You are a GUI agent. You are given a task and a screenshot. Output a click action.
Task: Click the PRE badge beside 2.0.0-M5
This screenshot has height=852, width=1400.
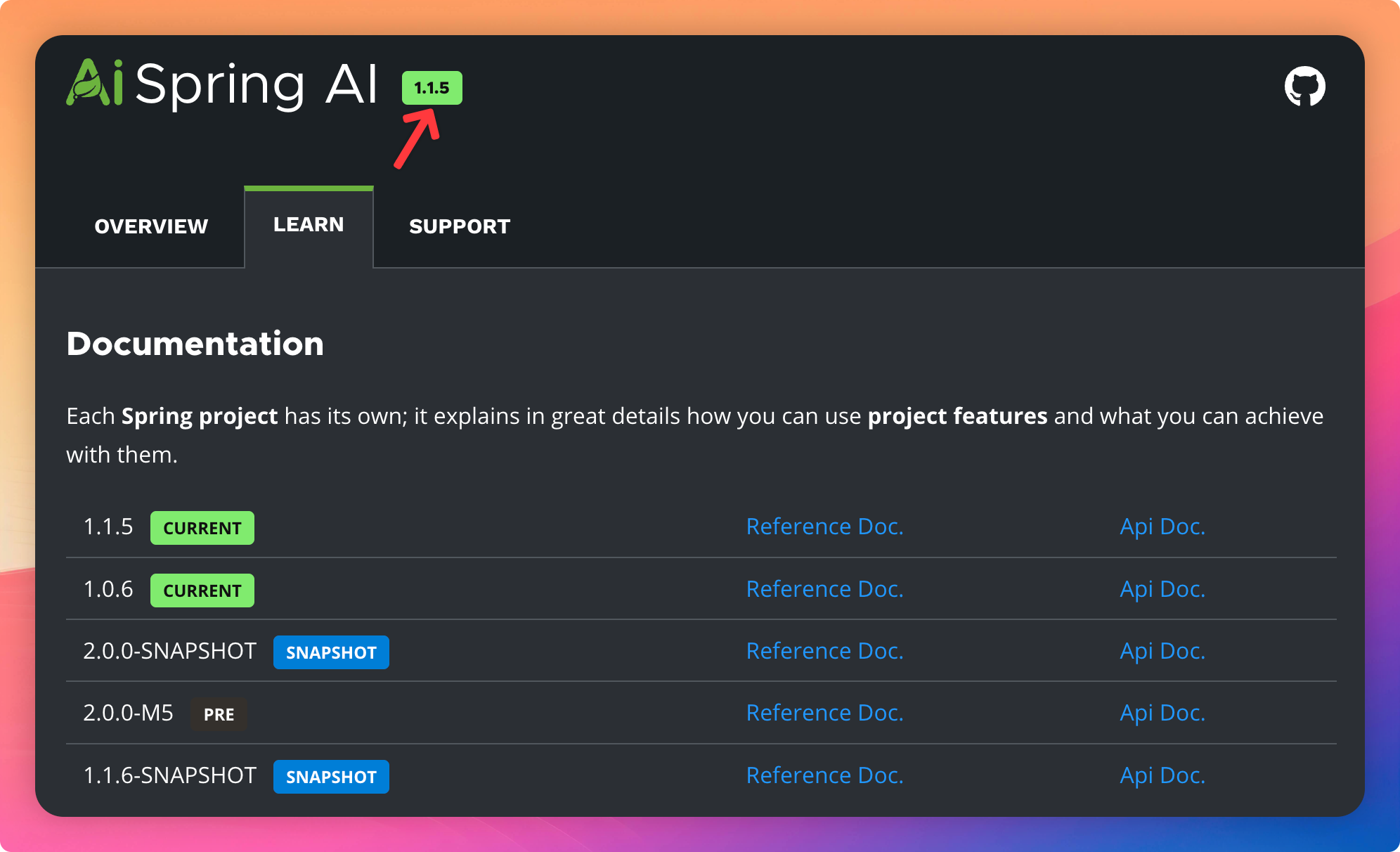pyautogui.click(x=219, y=714)
